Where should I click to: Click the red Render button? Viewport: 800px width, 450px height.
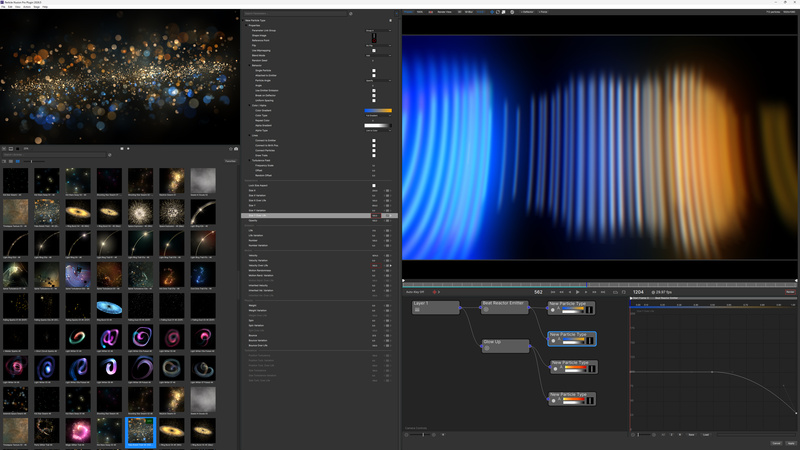click(x=790, y=292)
